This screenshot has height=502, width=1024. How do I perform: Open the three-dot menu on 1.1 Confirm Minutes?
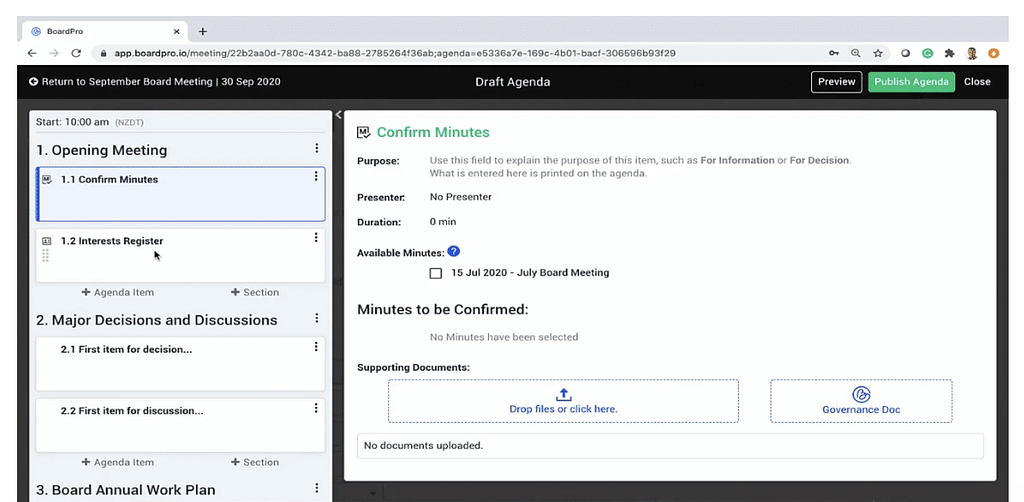click(316, 177)
